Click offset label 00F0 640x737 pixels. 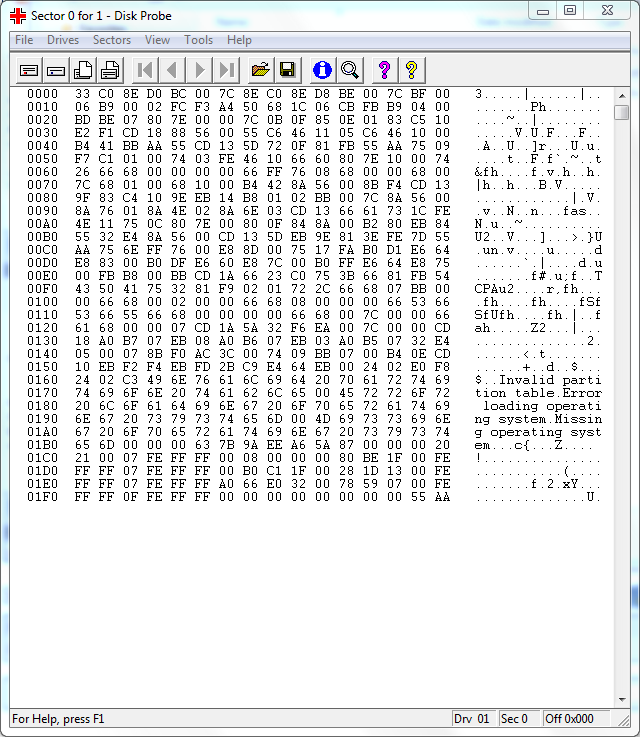point(42,289)
